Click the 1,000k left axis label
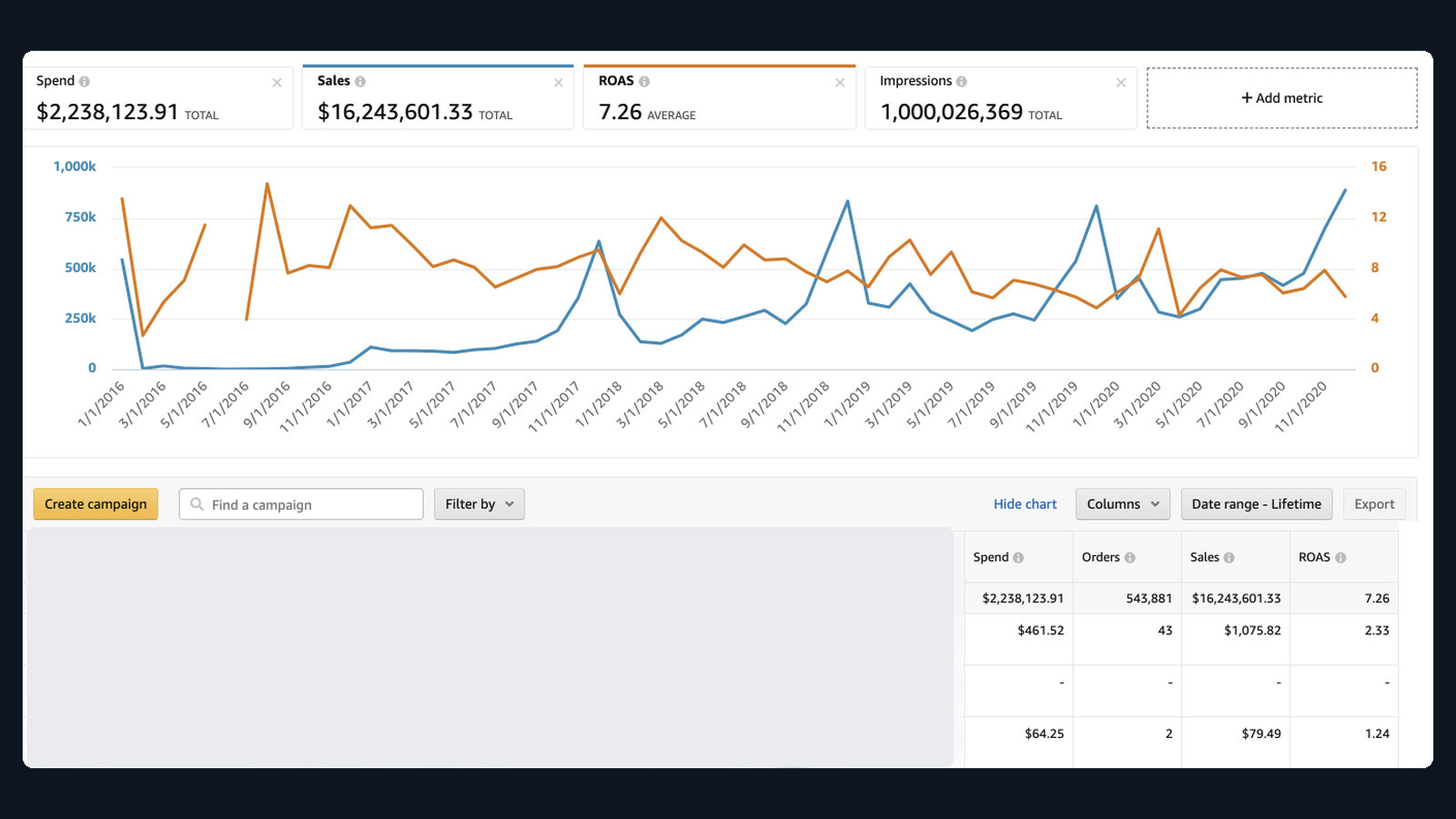Screen dimensions: 1456x819 75,167
